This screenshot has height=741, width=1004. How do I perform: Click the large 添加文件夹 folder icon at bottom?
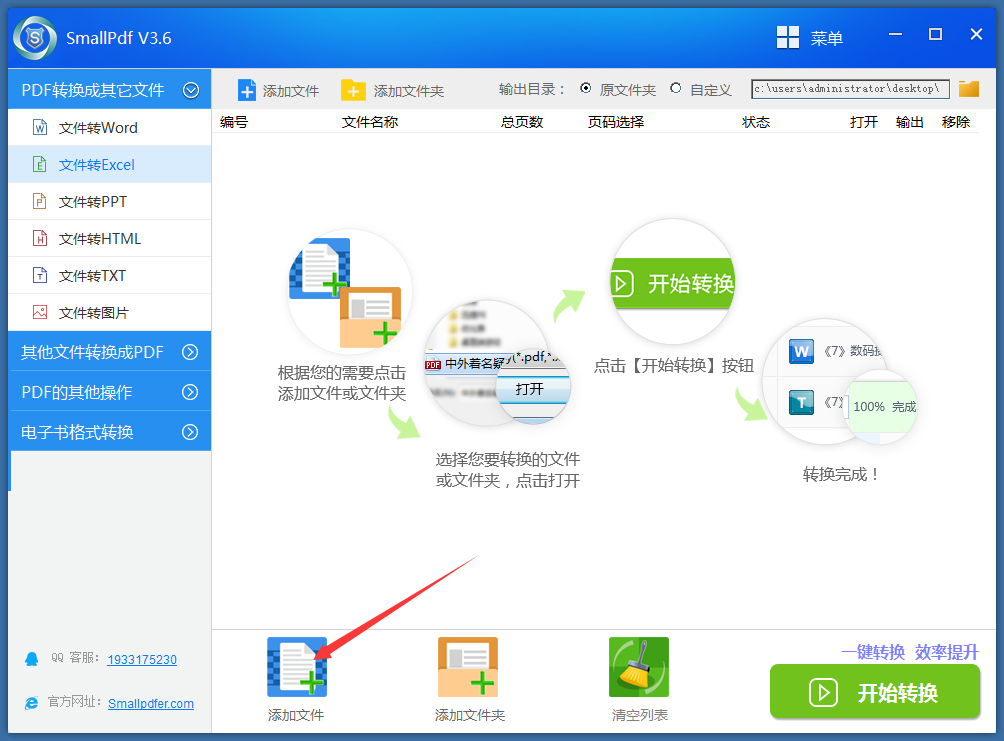pyautogui.click(x=468, y=667)
